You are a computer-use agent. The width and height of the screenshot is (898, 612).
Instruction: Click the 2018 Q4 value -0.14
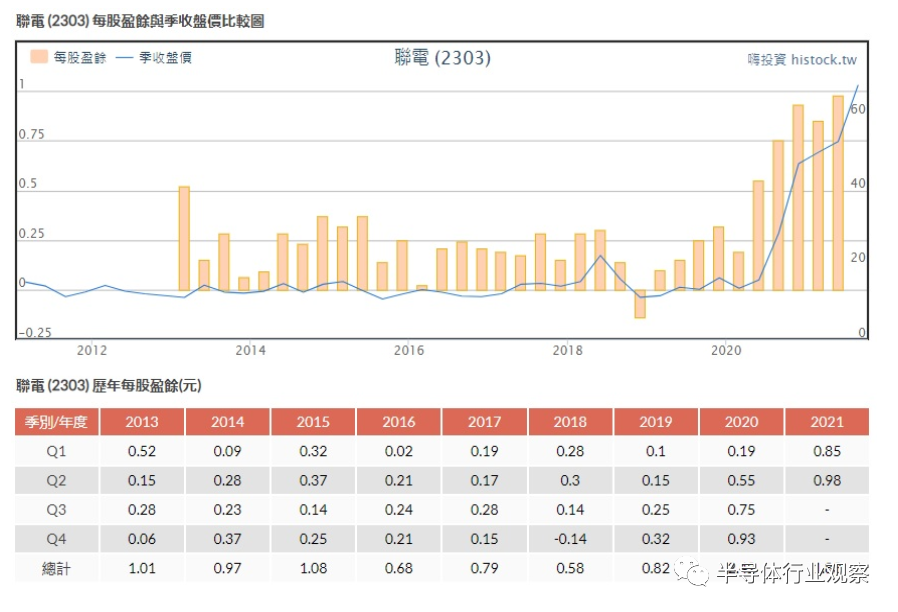570,539
